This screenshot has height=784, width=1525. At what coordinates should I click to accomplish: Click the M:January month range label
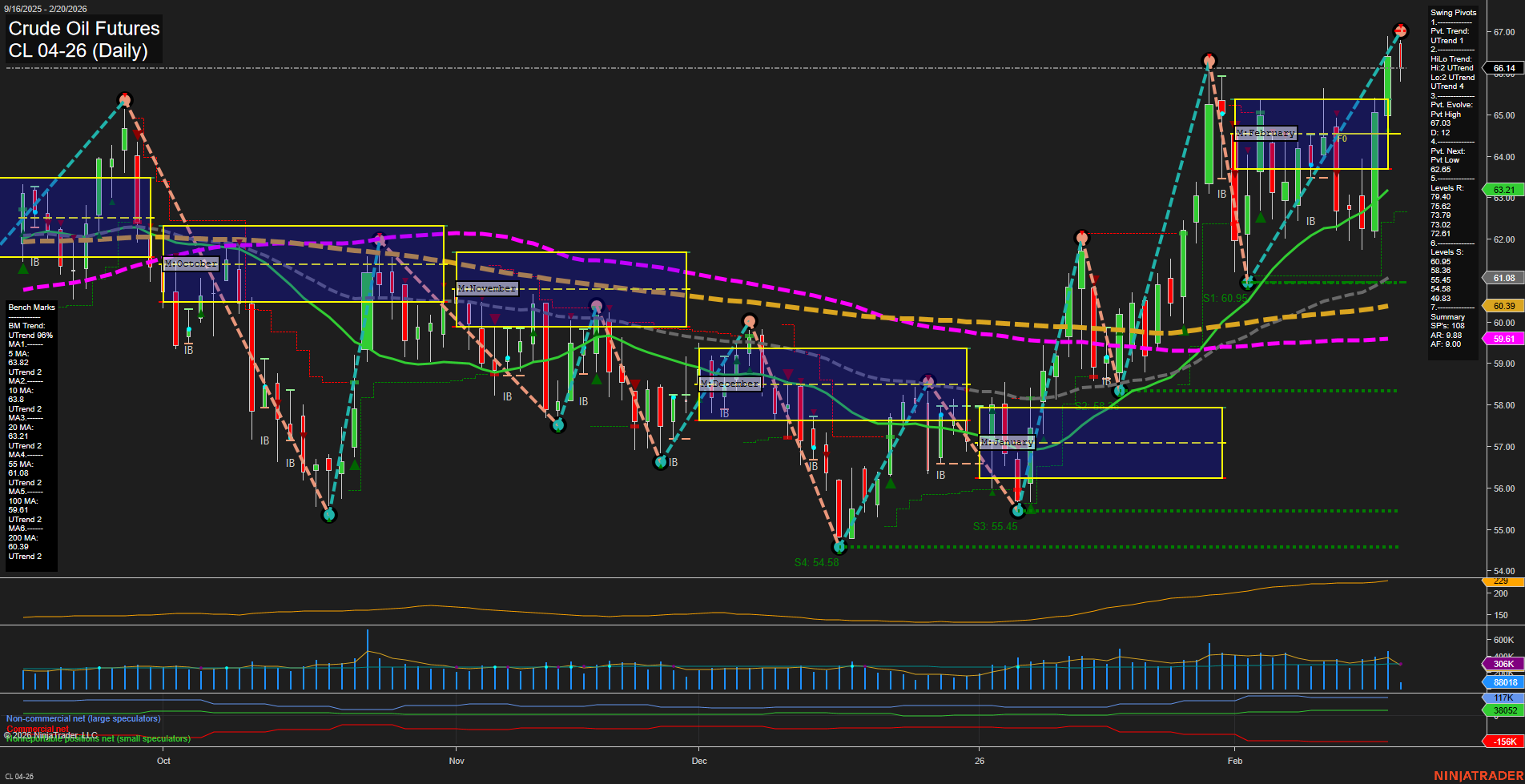pos(1008,441)
